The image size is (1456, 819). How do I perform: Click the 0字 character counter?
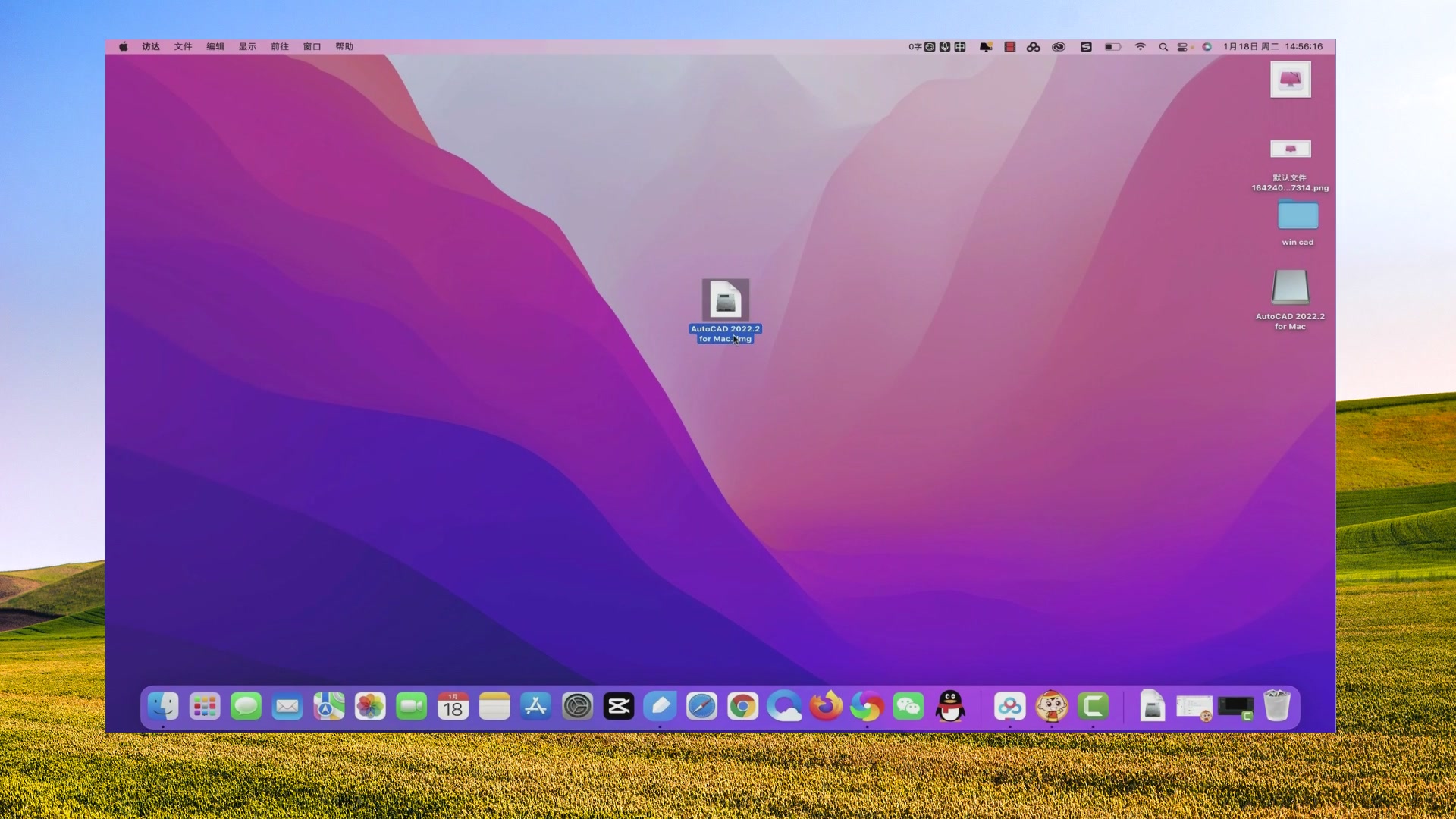pyautogui.click(x=915, y=47)
